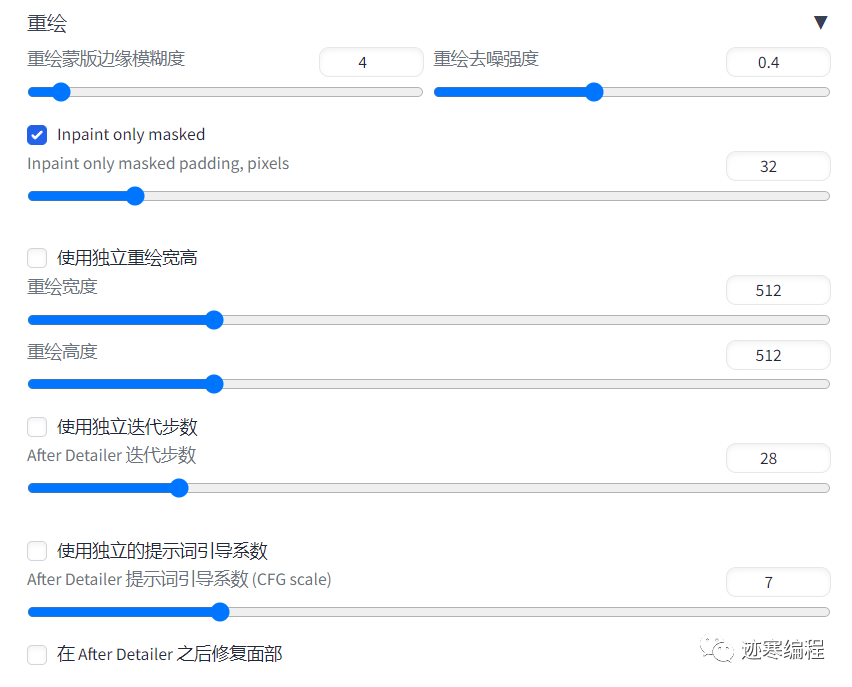Click the CFG scale field showing 7
The height and width of the screenshot is (687, 852).
777,582
